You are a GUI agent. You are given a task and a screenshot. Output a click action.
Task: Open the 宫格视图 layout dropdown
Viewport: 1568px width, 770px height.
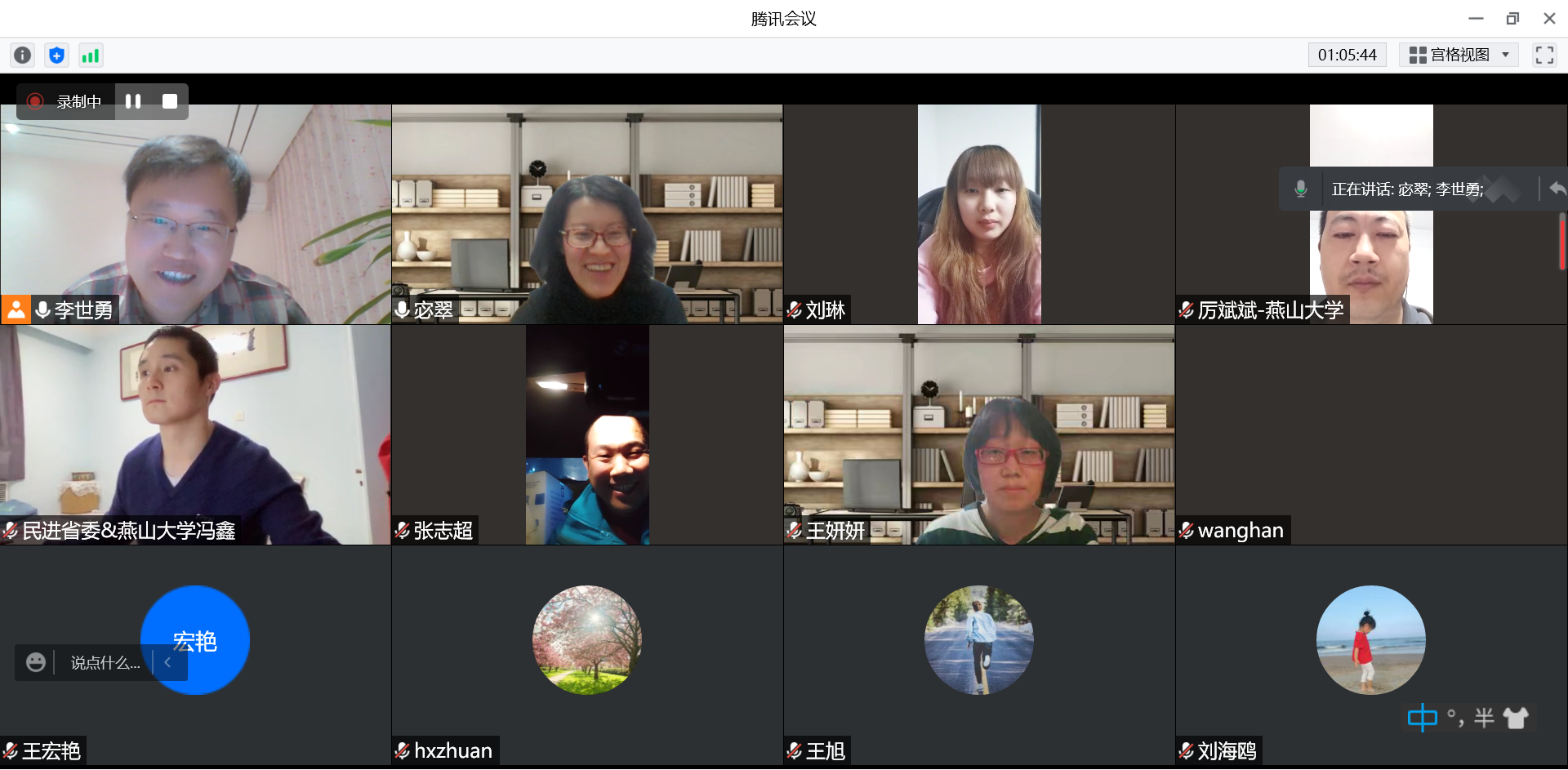pos(1459,55)
